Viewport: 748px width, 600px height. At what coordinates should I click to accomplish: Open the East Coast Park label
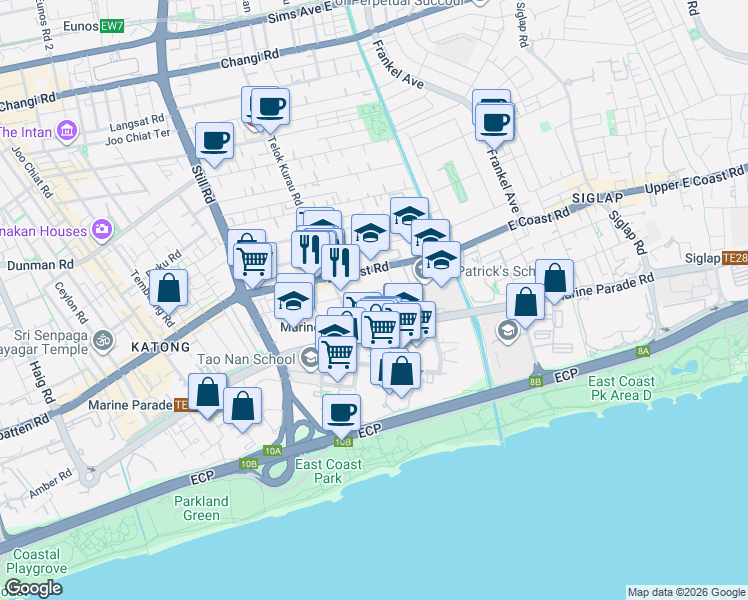(328, 471)
